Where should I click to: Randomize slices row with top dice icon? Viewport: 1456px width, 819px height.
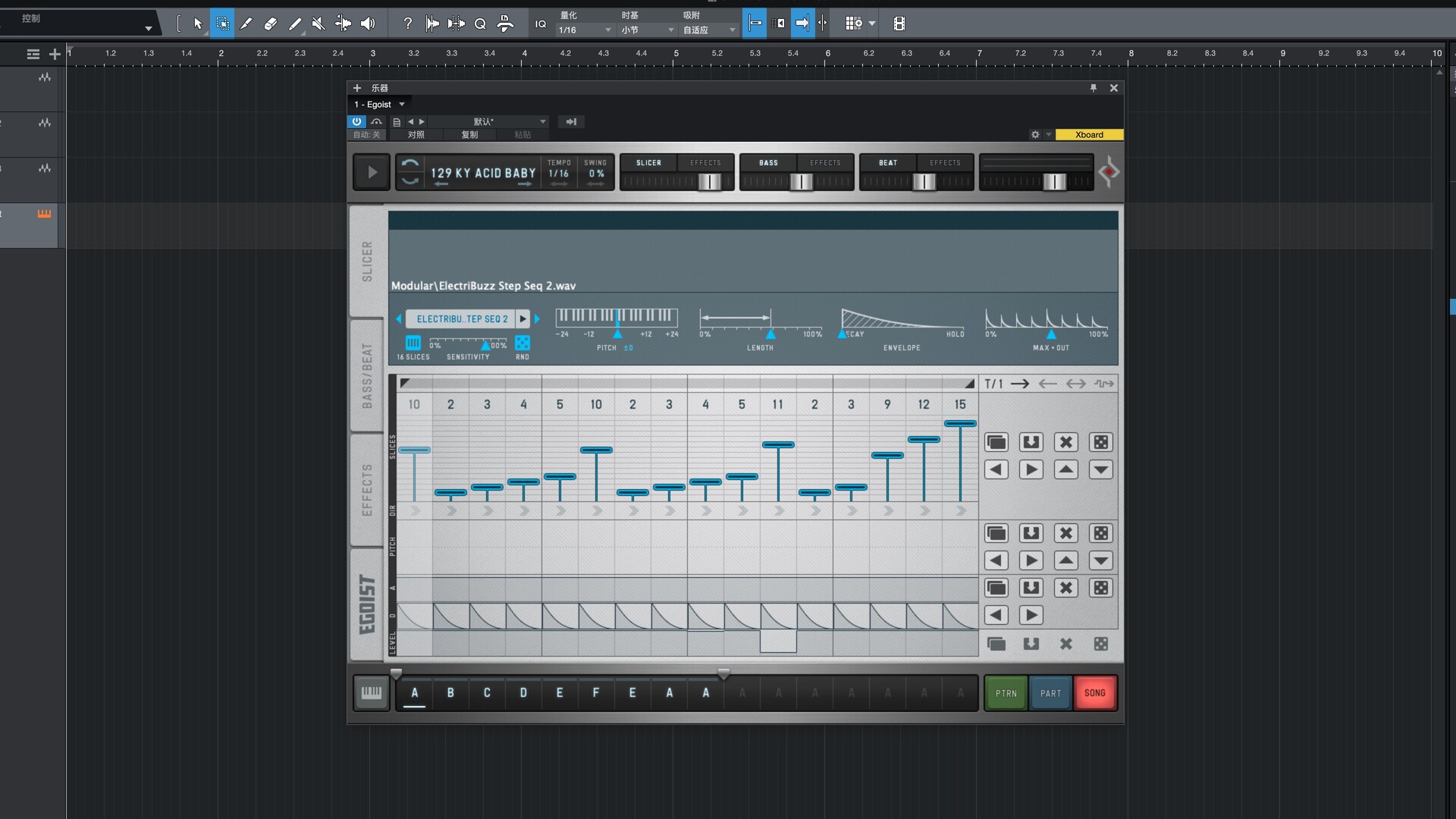coord(1101,442)
